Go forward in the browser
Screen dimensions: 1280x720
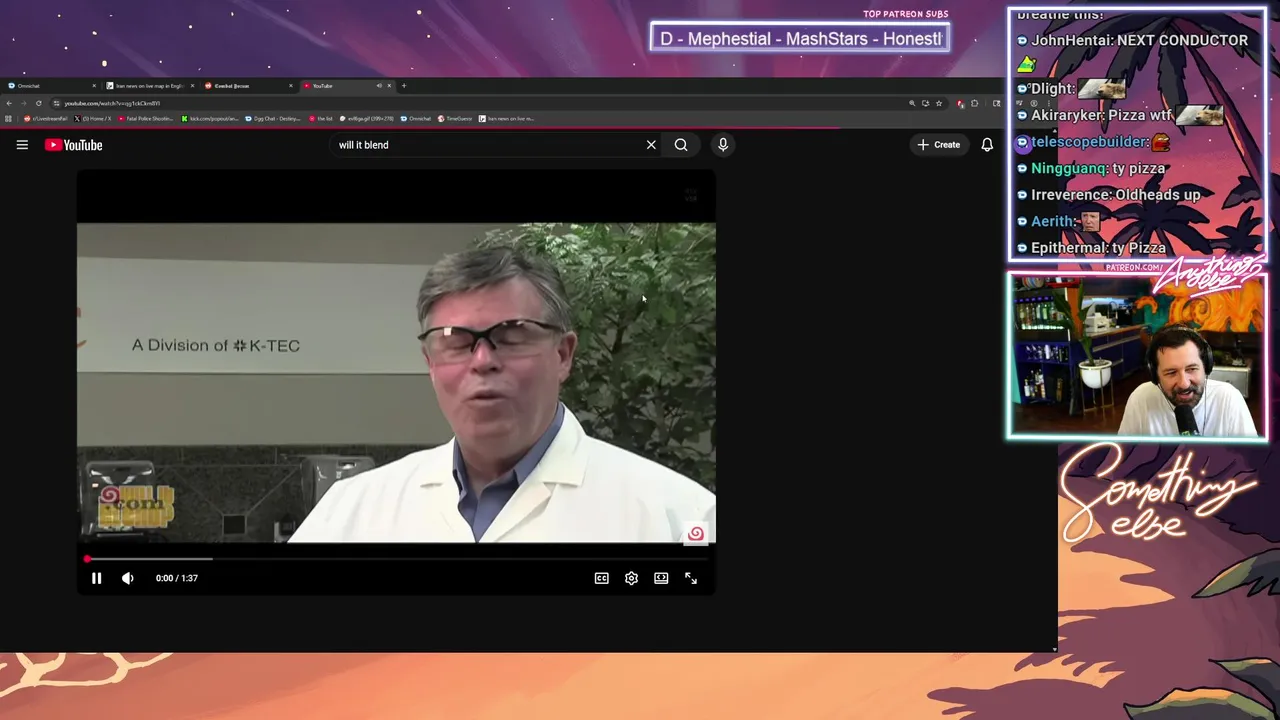(x=24, y=103)
